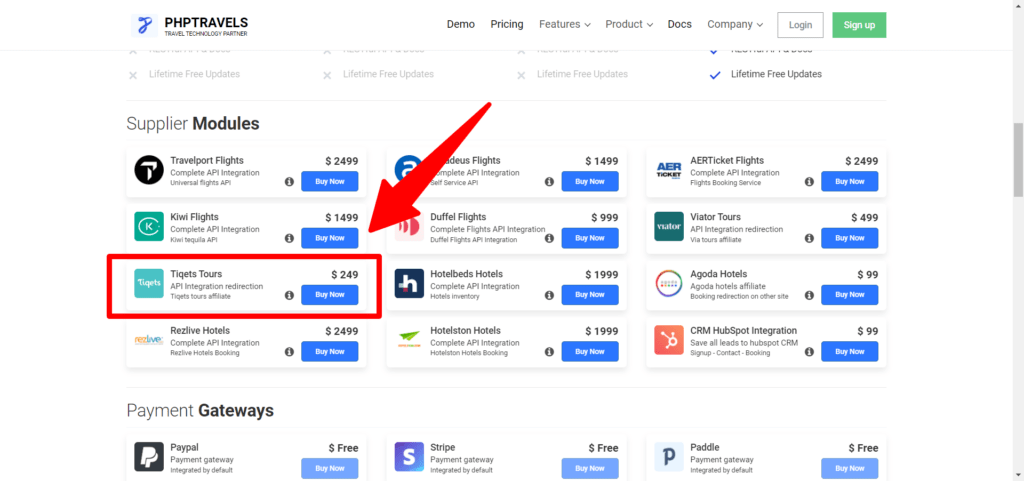Buy the Duffel Flights module

pos(590,238)
